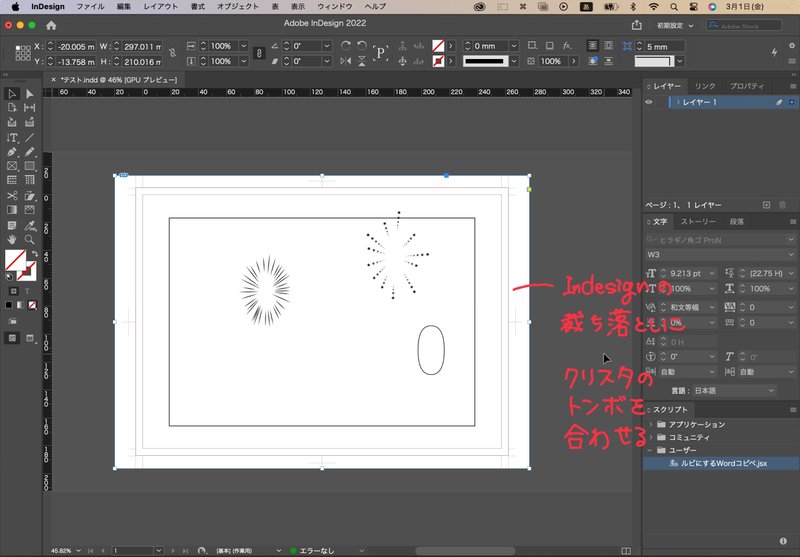Screen dimensions: 800x557
Task: Click fill color swatch in toolbox
Action: pyautogui.click(x=15, y=260)
